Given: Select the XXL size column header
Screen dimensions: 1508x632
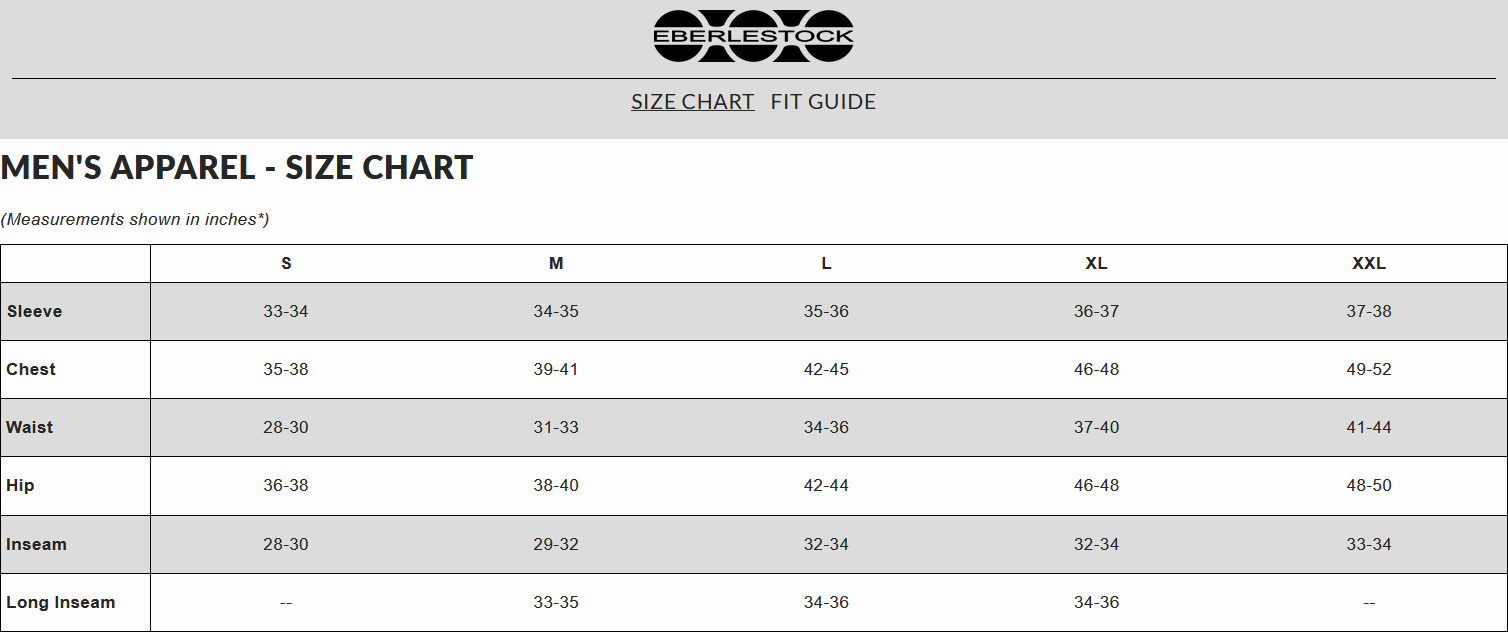Looking at the screenshot, I should click(1368, 264).
